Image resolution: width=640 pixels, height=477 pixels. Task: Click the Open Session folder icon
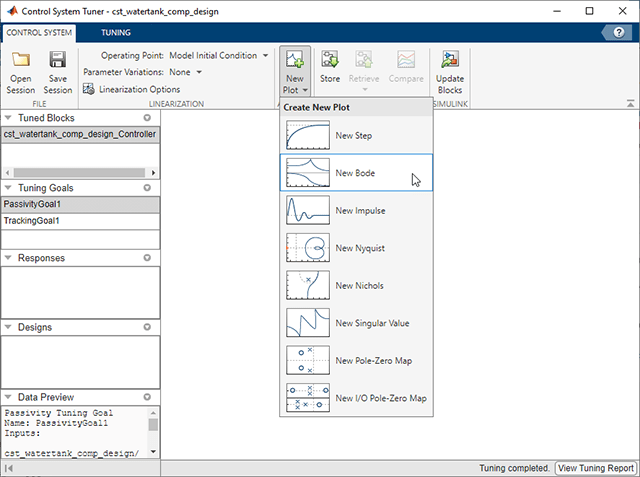(x=21, y=60)
